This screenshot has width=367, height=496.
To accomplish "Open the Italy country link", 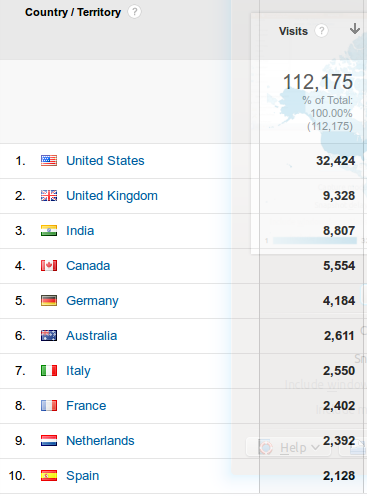I will (78, 371).
